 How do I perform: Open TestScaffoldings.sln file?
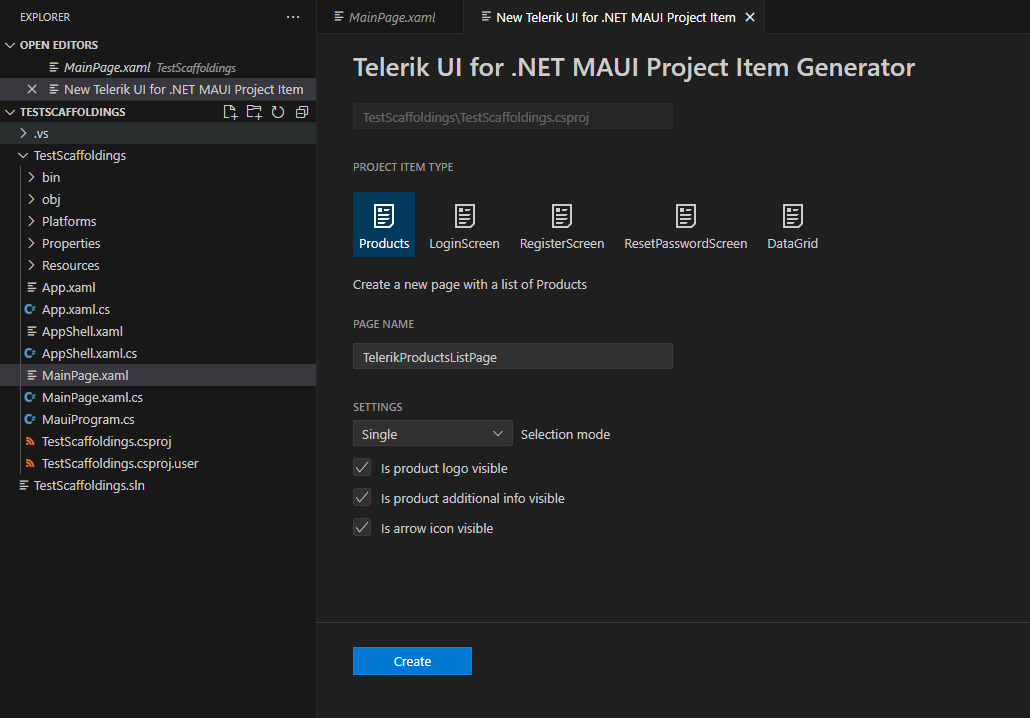[x=158, y=485]
